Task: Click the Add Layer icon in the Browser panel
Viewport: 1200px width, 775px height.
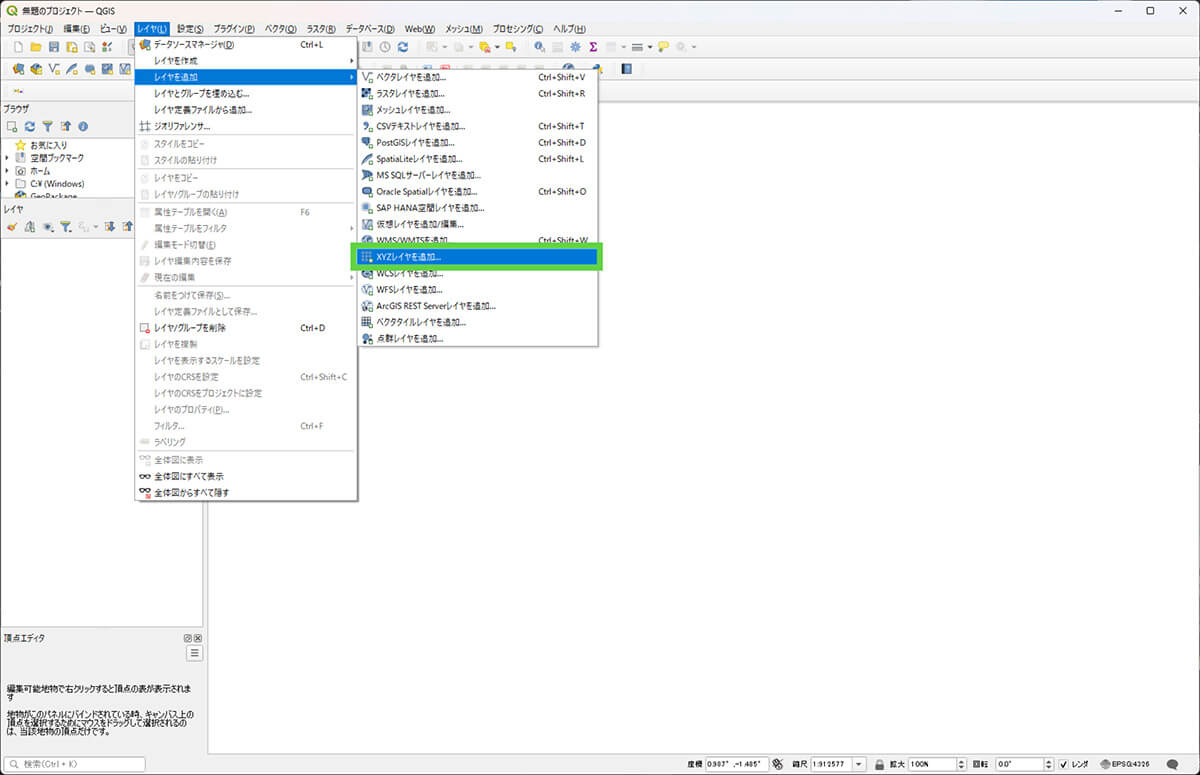Action: pos(12,127)
